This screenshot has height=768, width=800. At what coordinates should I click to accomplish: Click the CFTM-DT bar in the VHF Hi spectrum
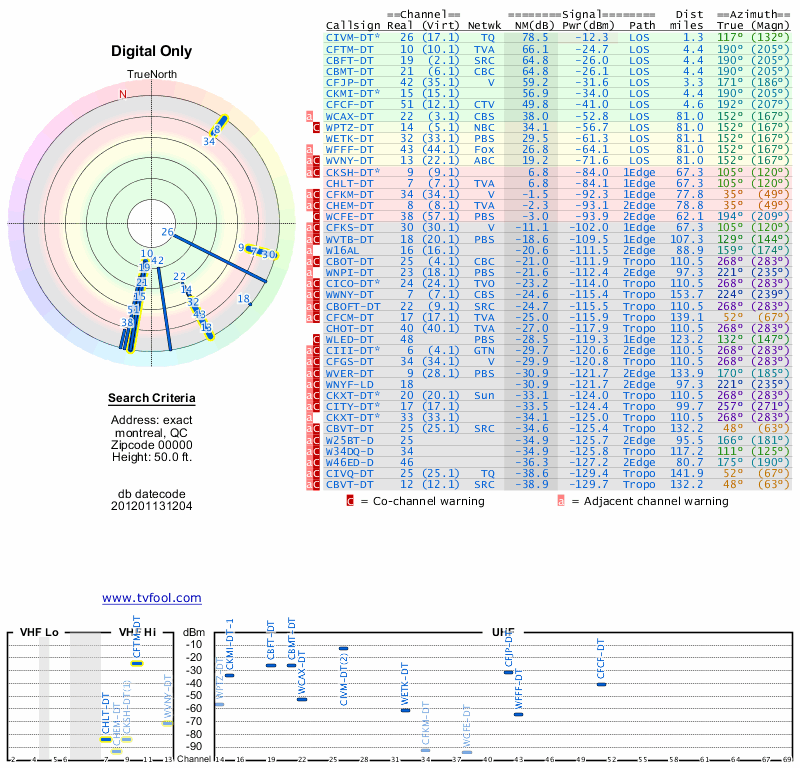point(137,663)
